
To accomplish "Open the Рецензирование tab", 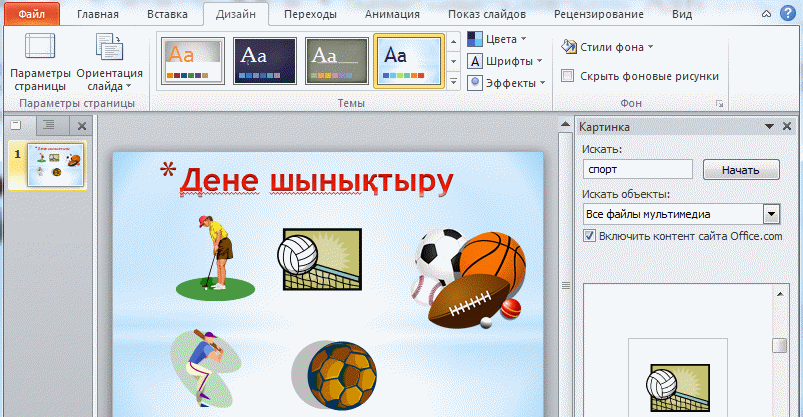I will (599, 14).
